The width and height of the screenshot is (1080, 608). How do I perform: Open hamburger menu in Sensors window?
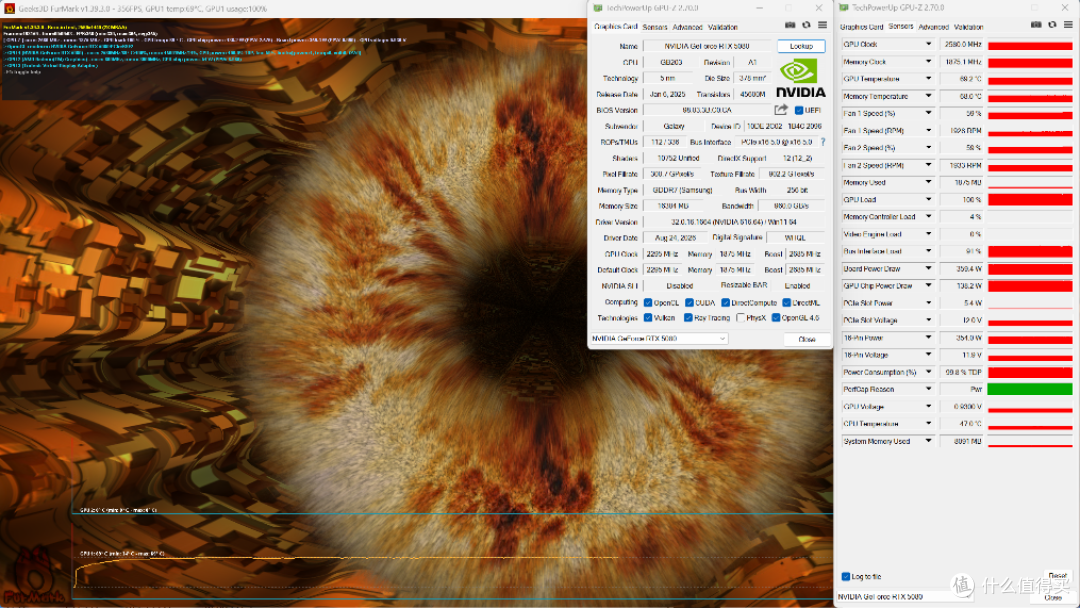(x=1068, y=25)
